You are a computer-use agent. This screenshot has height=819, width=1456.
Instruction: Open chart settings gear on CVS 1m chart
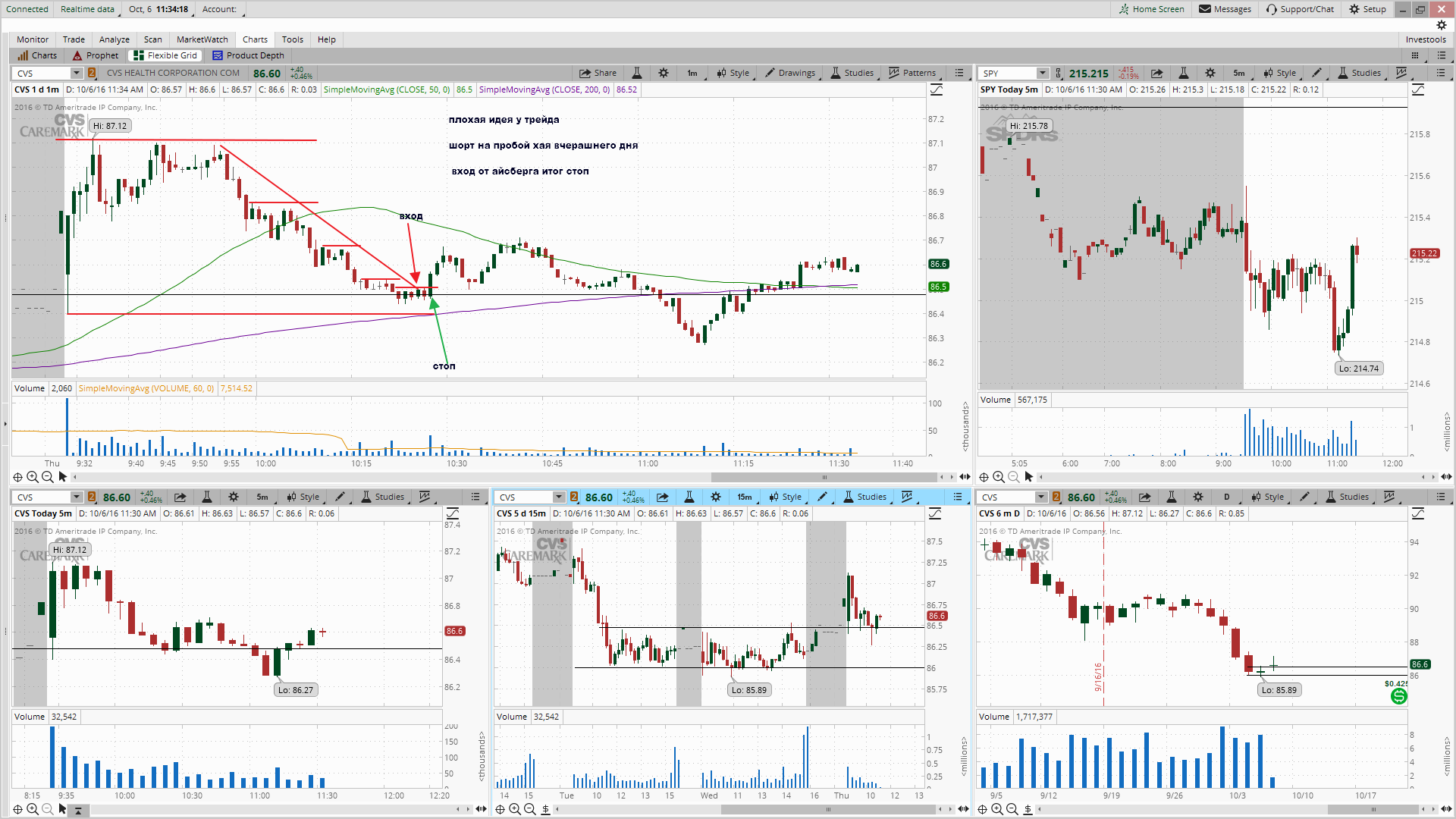click(x=664, y=73)
